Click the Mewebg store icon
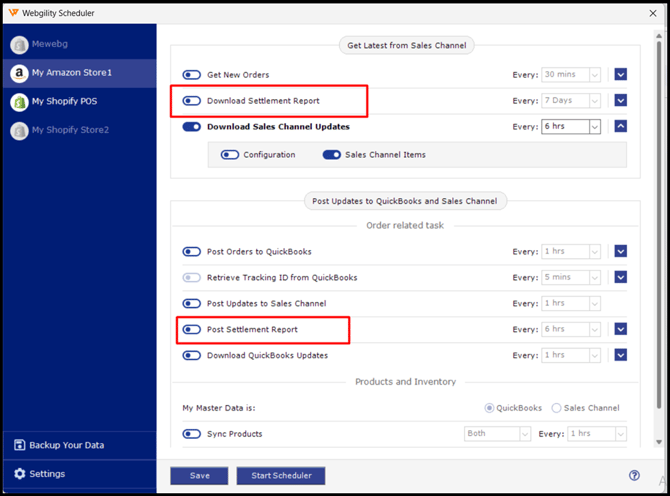The image size is (670, 496). 19,45
